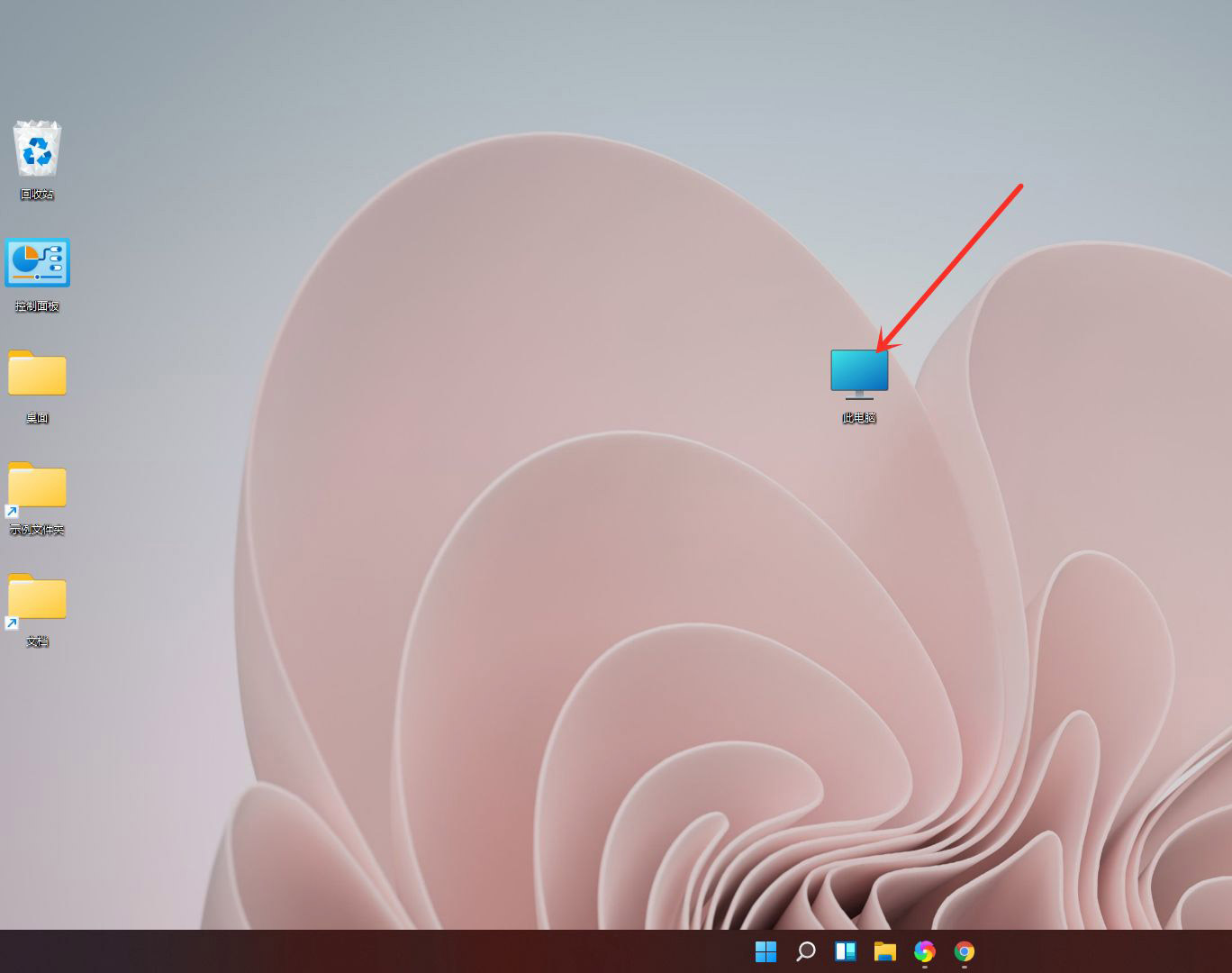
Task: Click the shortcut arrow on 文档 folder
Action: [13, 621]
